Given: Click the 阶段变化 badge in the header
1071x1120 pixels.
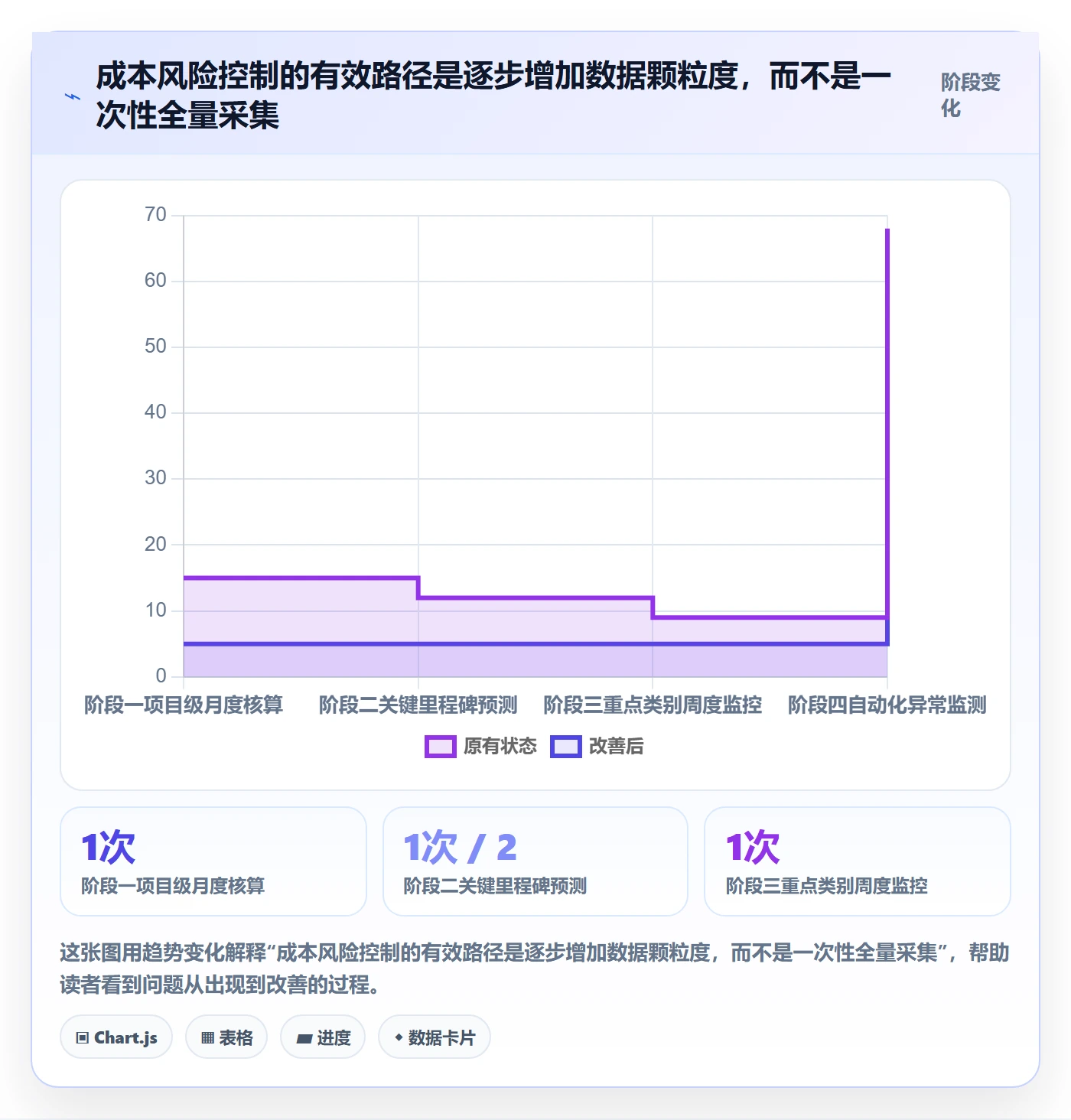Looking at the screenshot, I should pos(971,95).
